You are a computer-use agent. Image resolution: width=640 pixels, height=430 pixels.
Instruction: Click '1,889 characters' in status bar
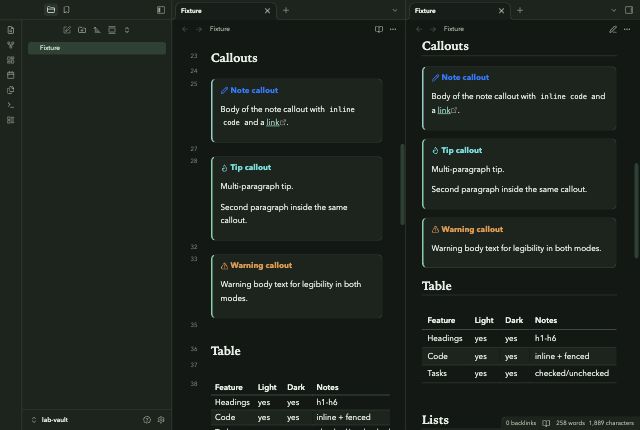(611, 423)
